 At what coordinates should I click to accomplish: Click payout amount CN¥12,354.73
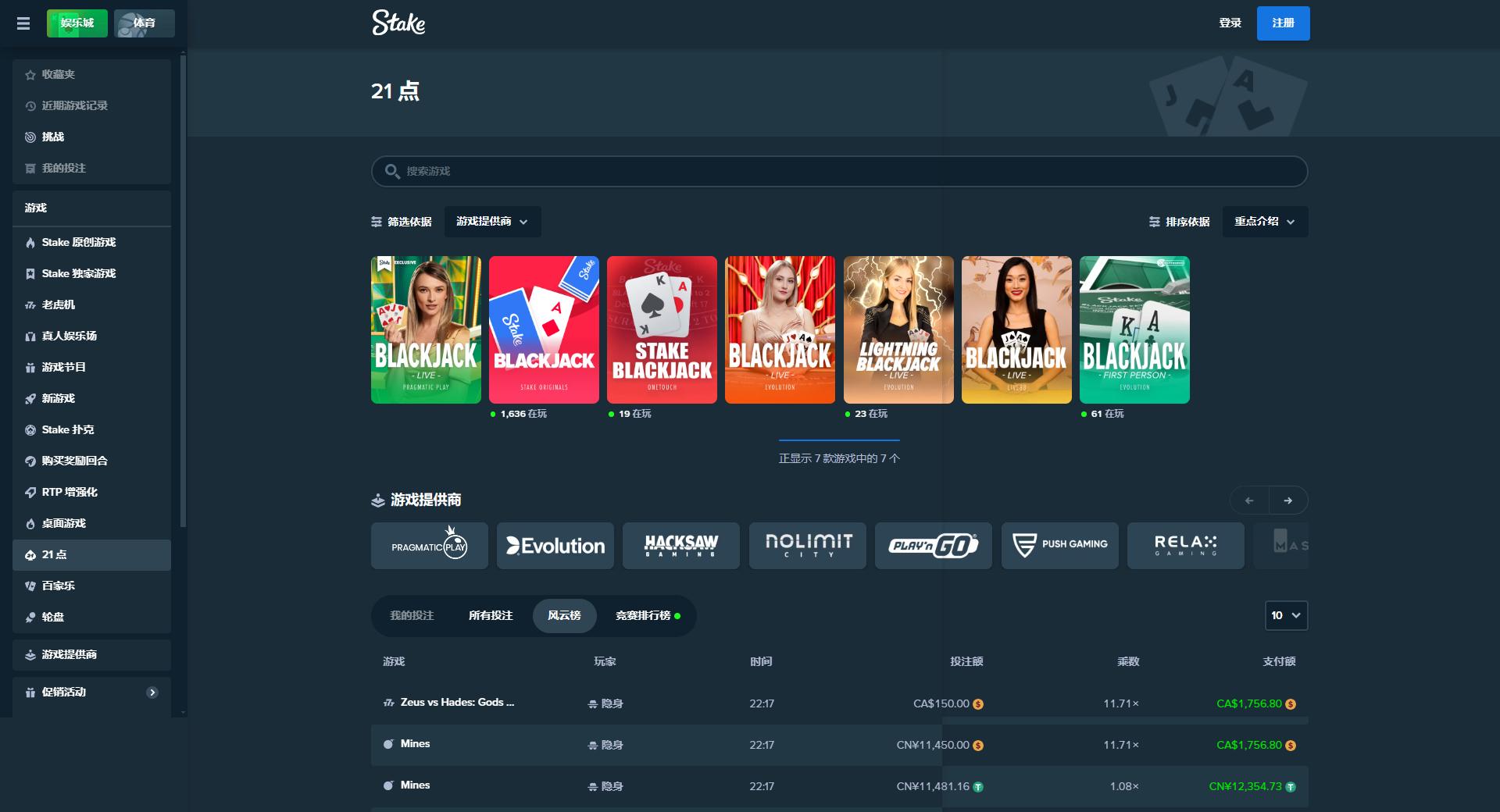click(x=1245, y=787)
